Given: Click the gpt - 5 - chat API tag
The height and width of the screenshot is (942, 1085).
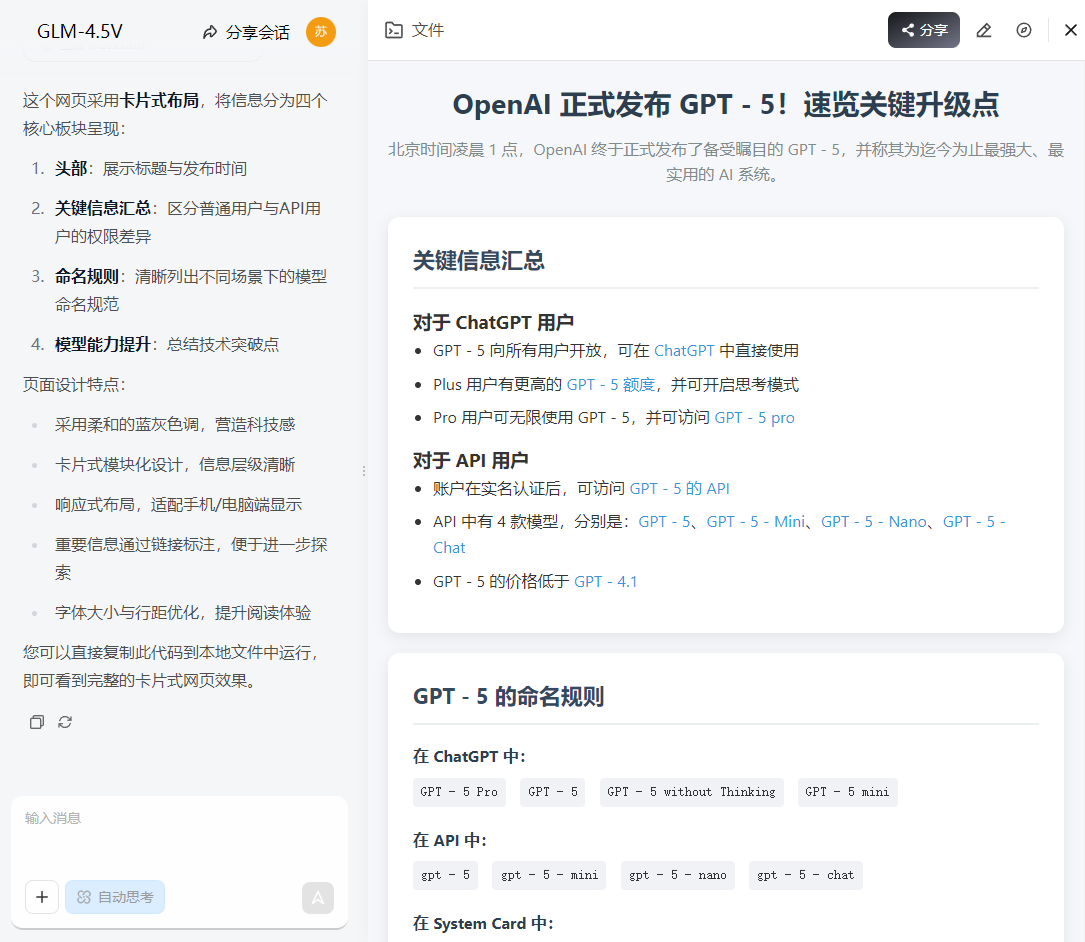Looking at the screenshot, I should click(805, 876).
